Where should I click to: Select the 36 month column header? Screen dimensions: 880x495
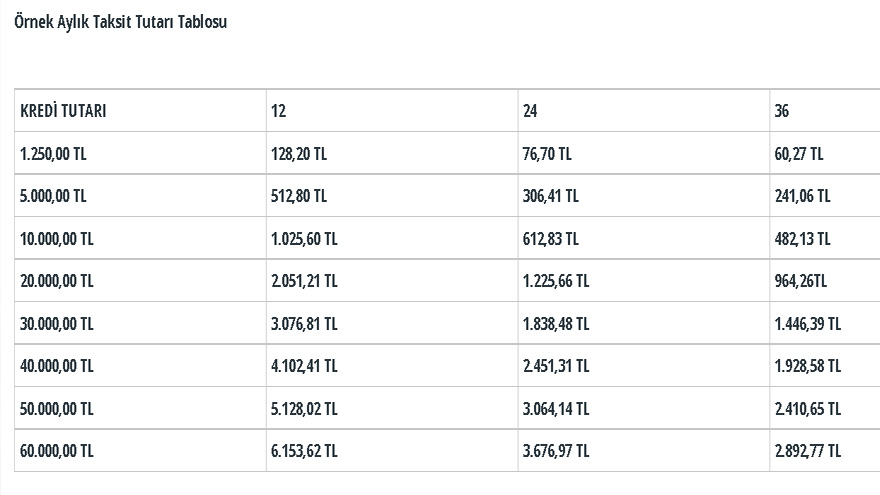tap(825, 111)
